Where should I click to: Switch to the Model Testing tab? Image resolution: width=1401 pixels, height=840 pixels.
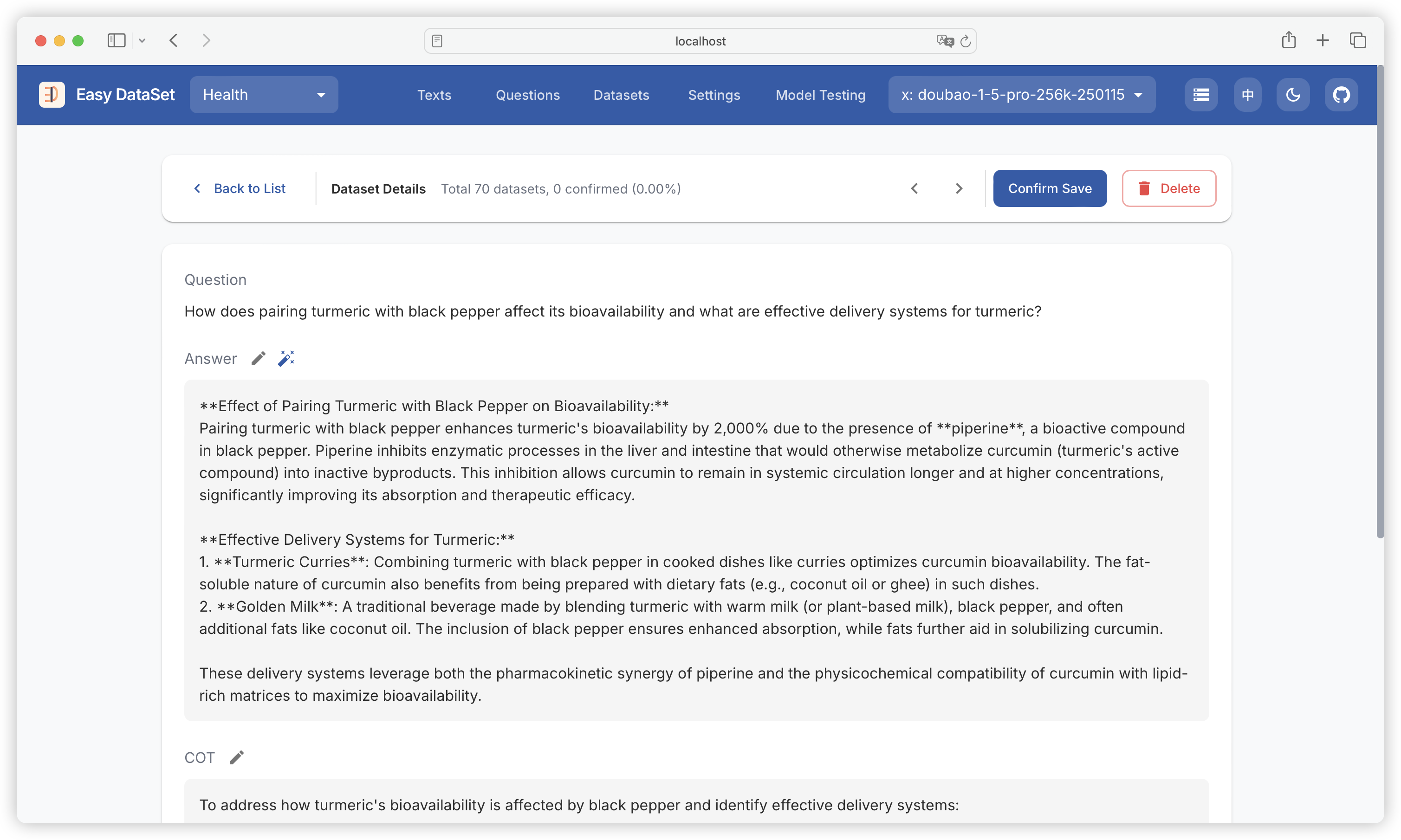pos(820,95)
